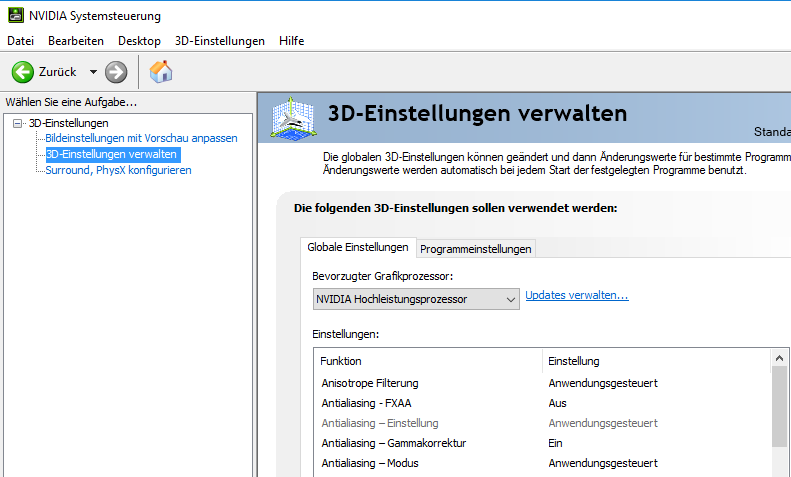Select the Antialiasing – Gammakorrektur row
This screenshot has width=791, height=477.
click(x=542, y=443)
